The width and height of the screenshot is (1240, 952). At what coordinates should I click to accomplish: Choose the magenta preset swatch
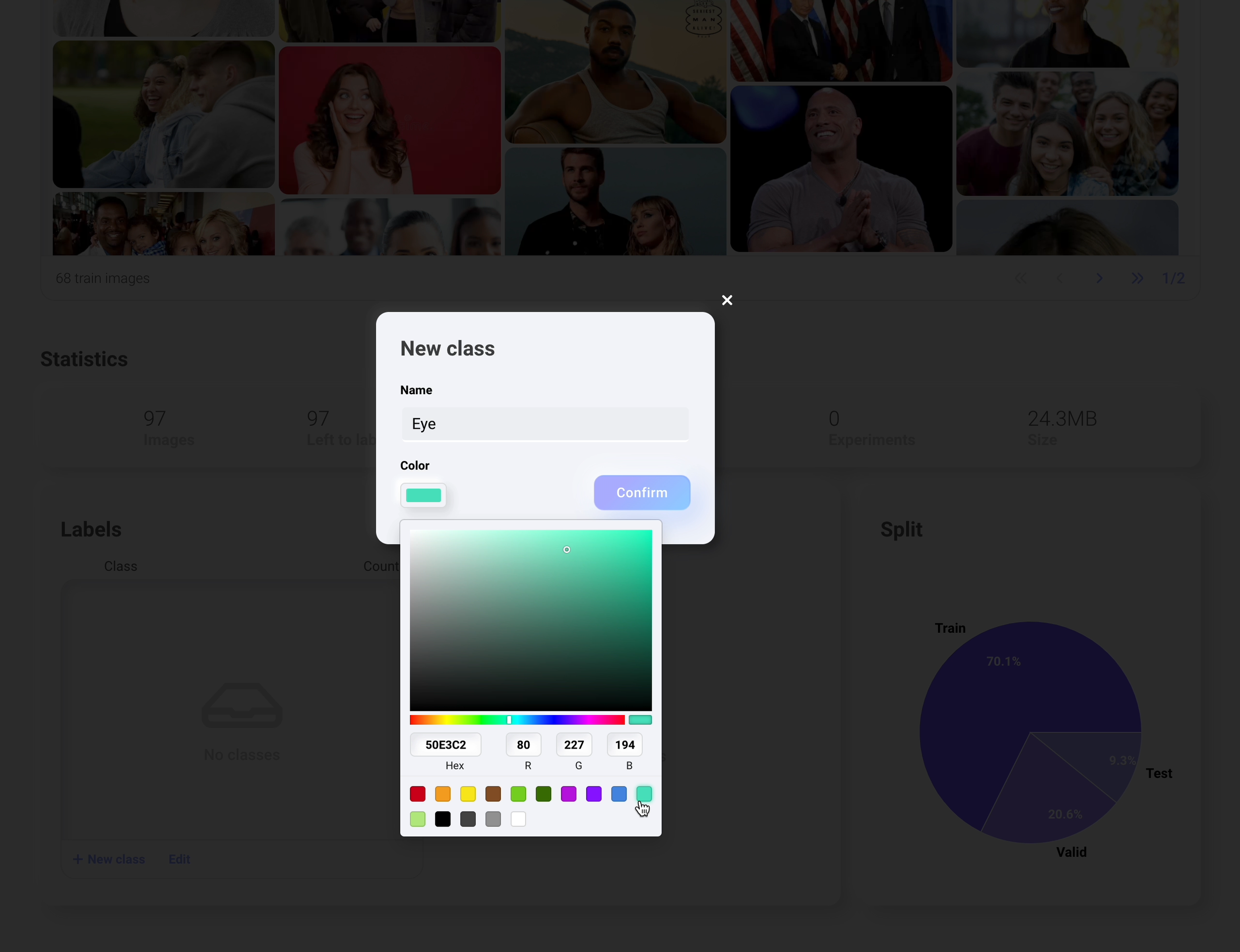568,794
